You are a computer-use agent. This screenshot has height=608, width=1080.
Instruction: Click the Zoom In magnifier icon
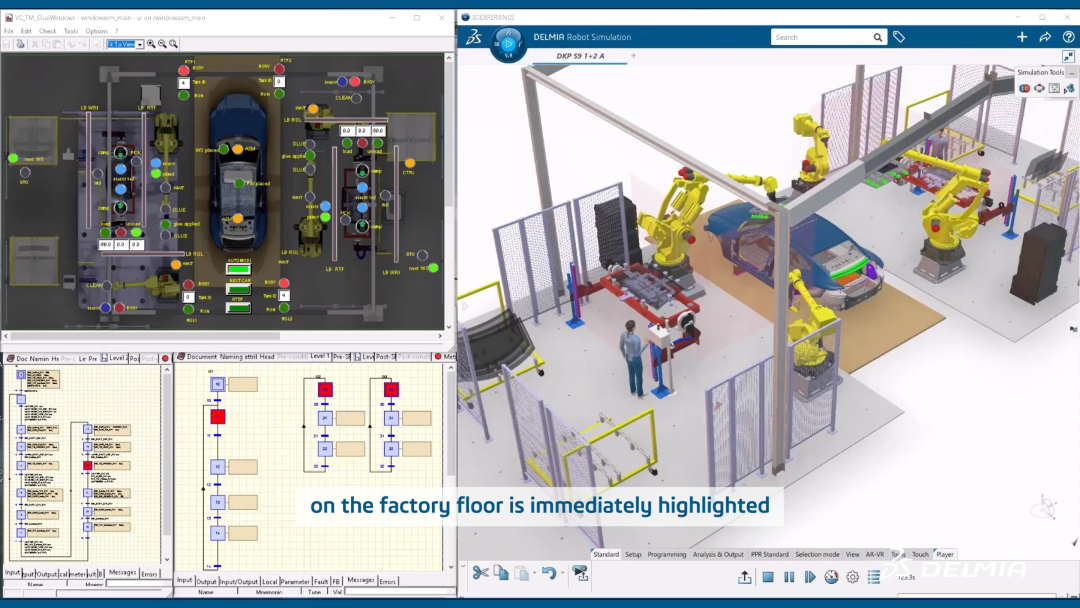(x=151, y=44)
